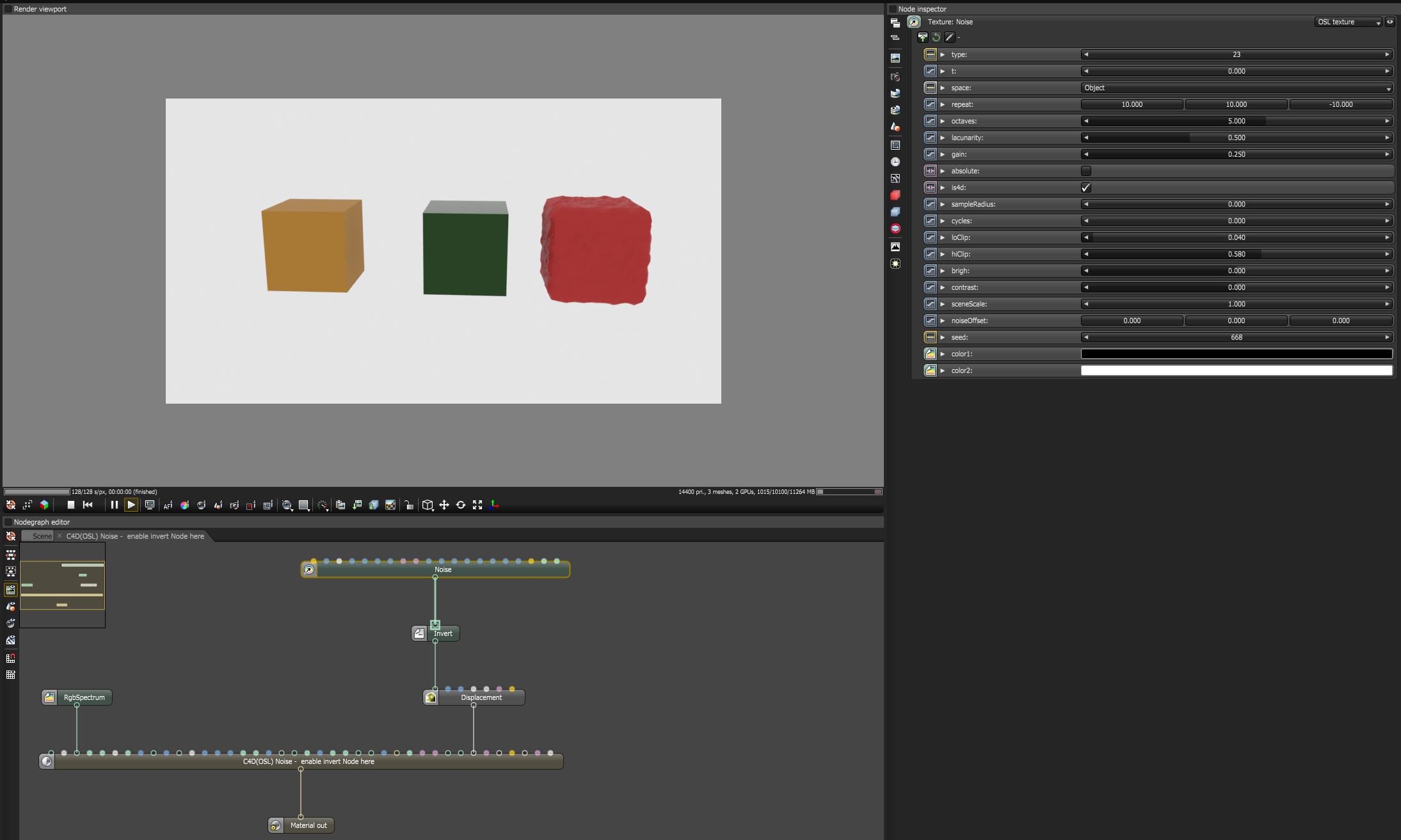Viewport: 1401px width, 840px height.
Task: Click the scale gizmo icon
Action: click(x=477, y=505)
